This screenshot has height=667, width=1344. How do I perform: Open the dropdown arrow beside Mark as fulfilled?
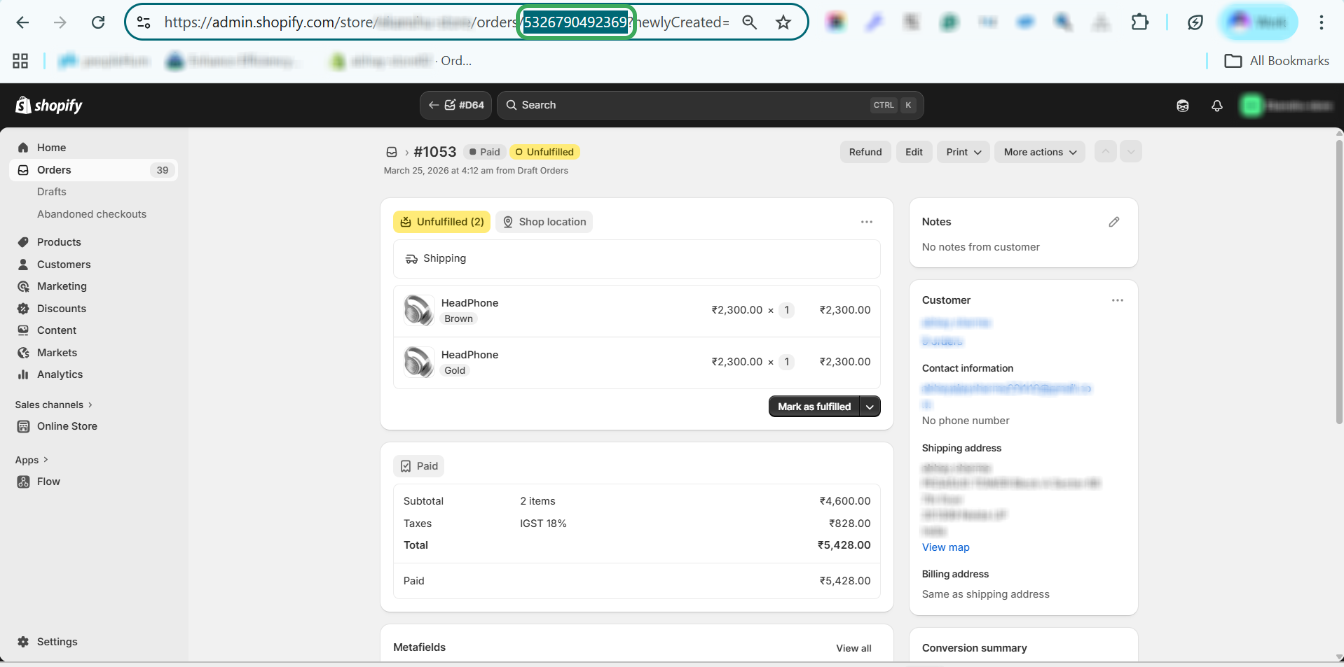coord(871,406)
